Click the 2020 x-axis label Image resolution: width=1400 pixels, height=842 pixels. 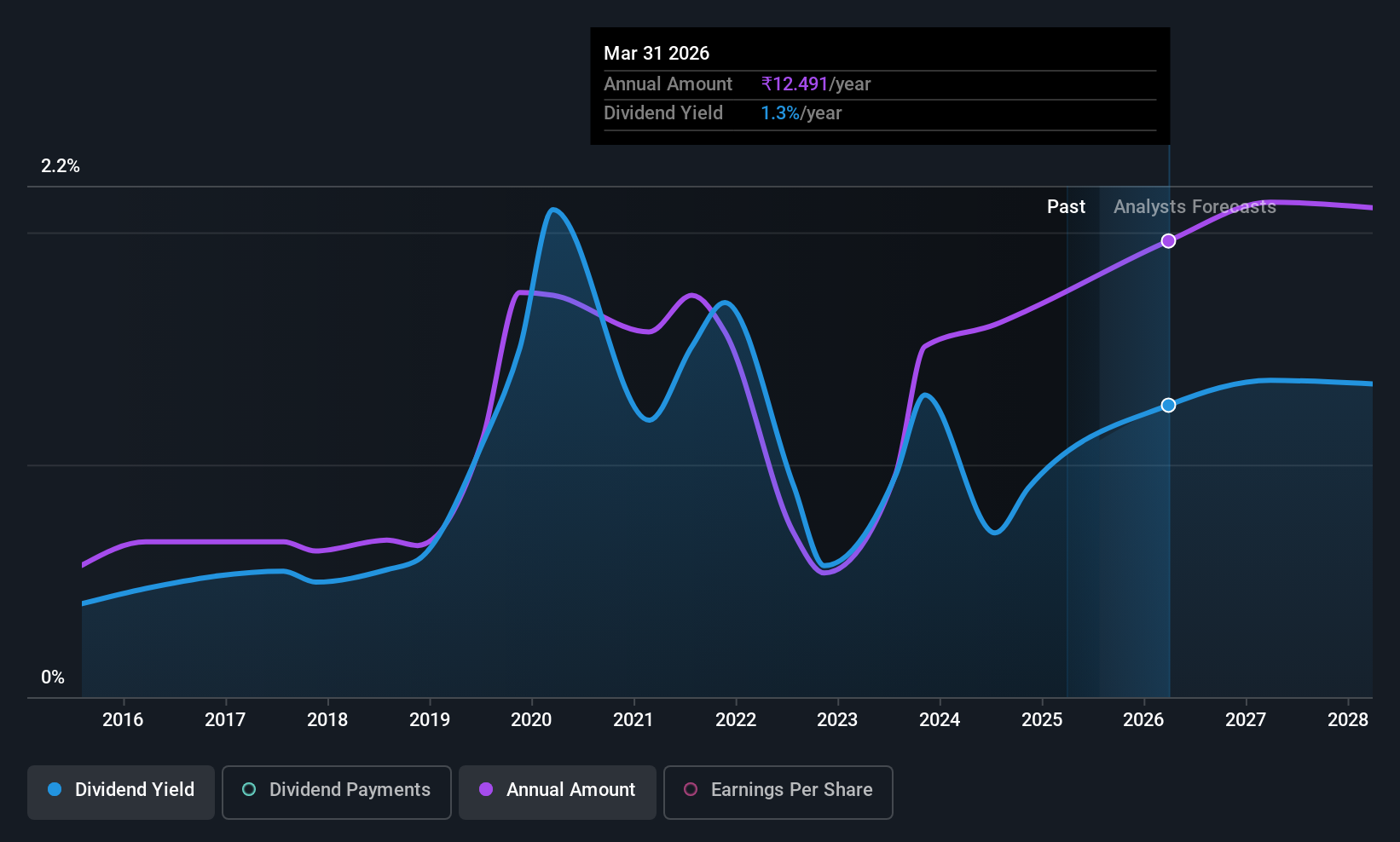531,720
